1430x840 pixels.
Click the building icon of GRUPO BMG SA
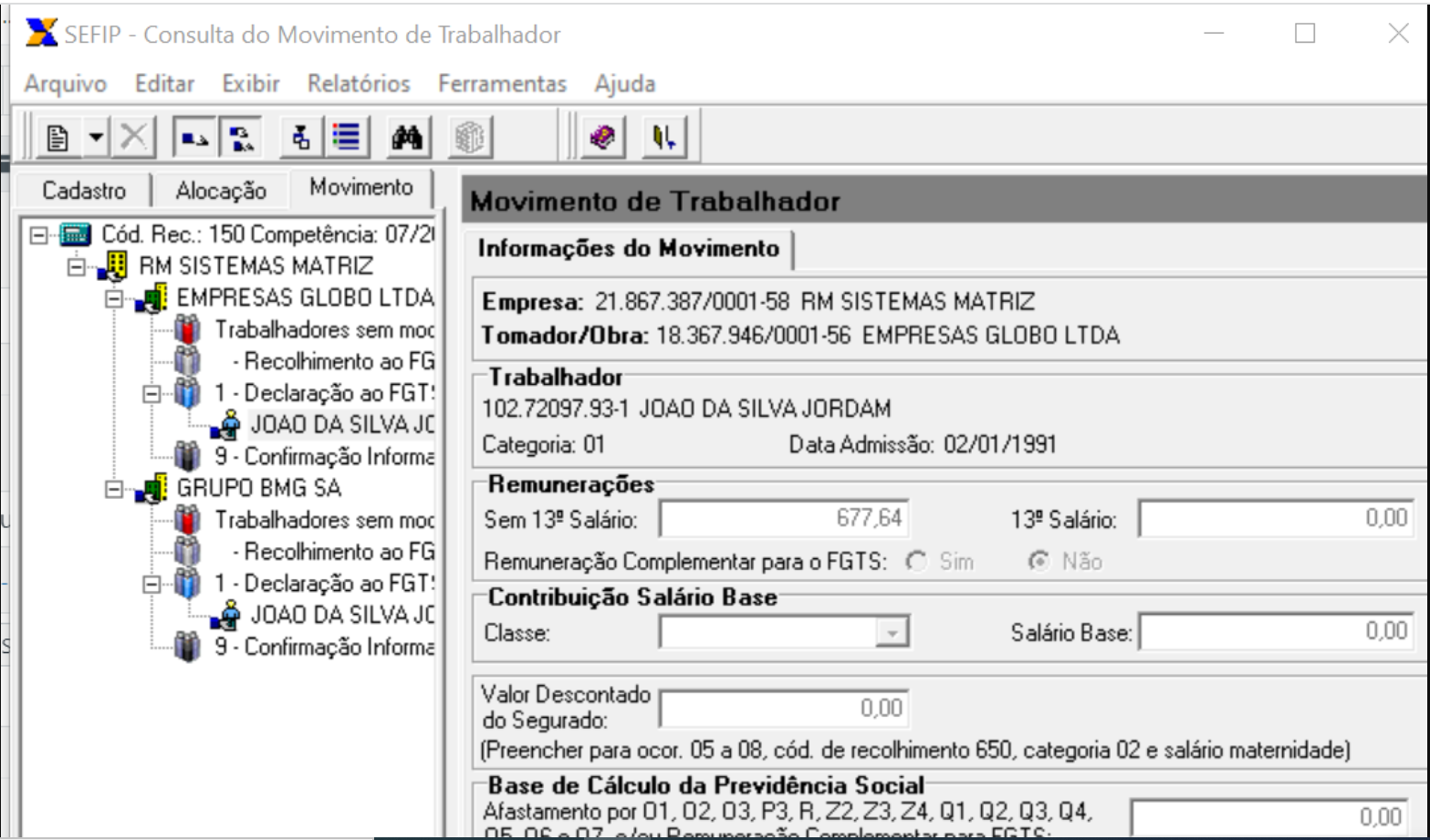[151, 489]
